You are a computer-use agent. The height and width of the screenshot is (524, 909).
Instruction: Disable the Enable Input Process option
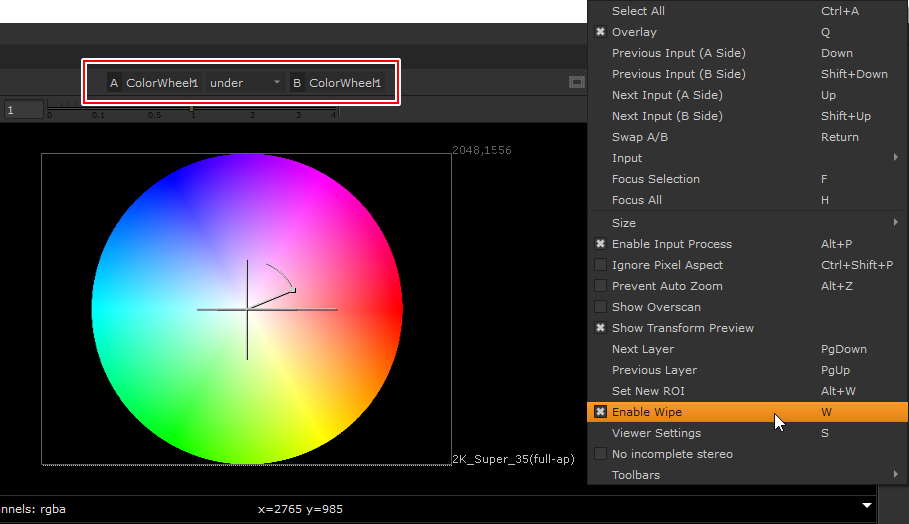tap(600, 244)
